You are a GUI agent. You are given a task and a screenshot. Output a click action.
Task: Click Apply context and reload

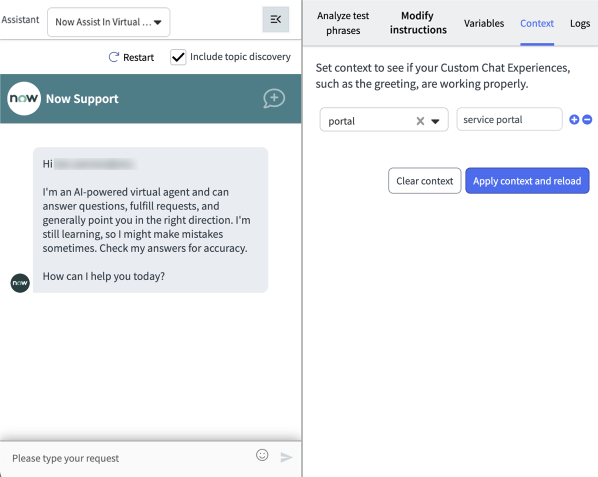(527, 181)
